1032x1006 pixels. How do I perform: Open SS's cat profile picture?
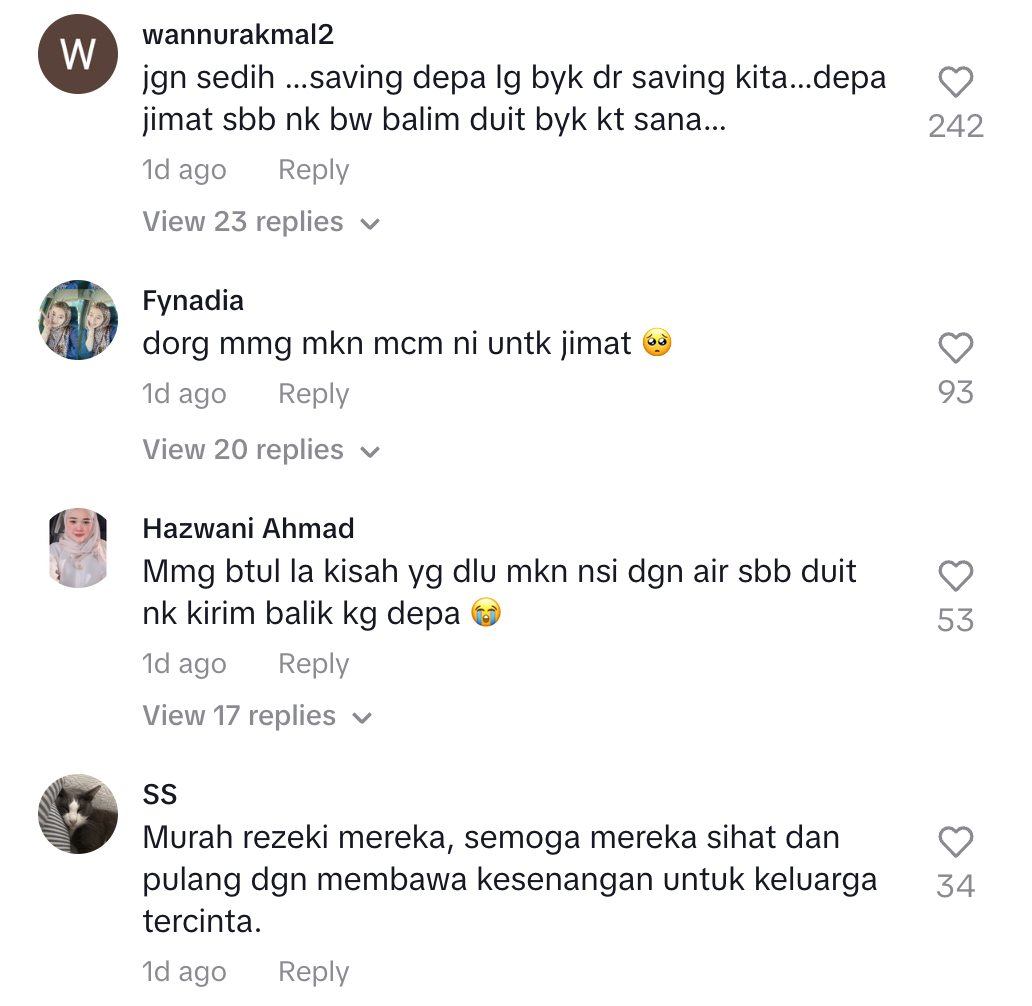pyautogui.click(x=78, y=814)
